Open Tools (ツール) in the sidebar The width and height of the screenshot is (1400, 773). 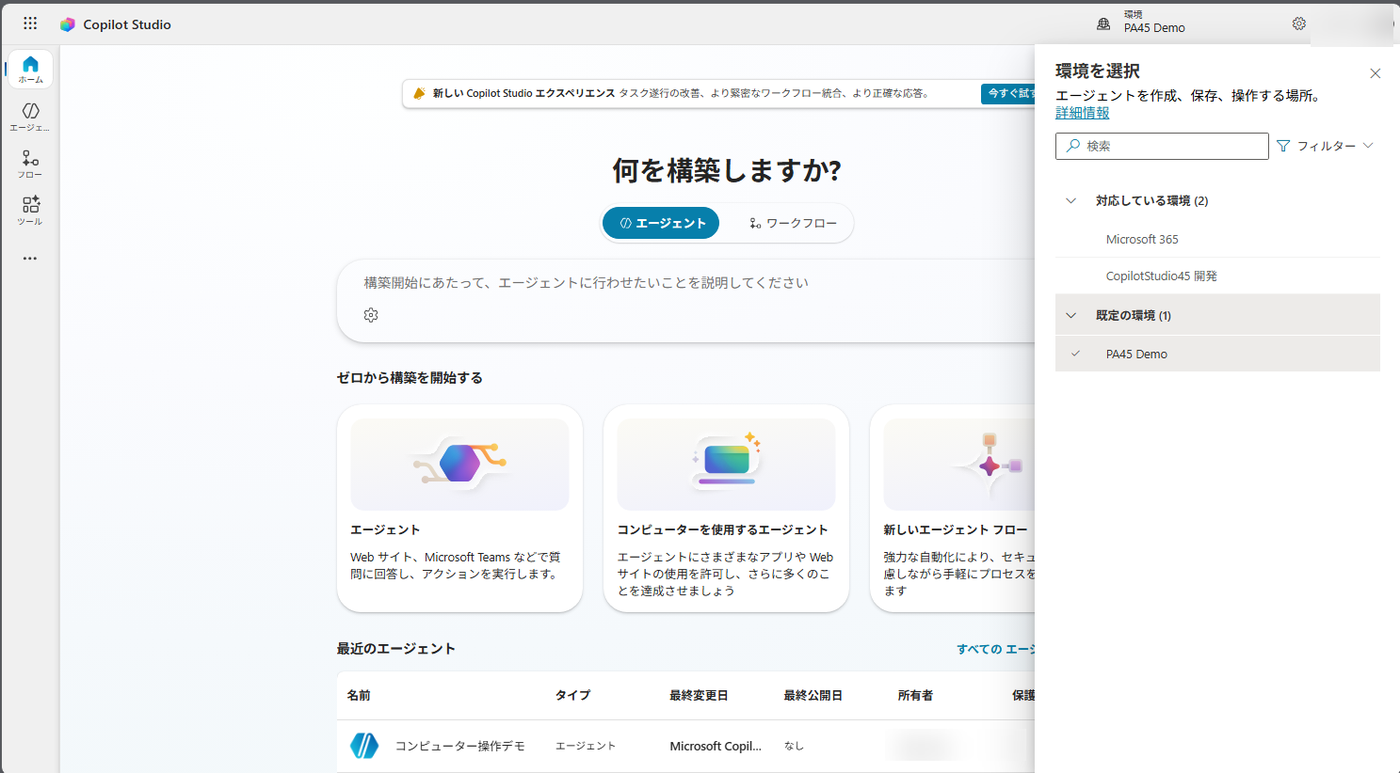pos(30,211)
